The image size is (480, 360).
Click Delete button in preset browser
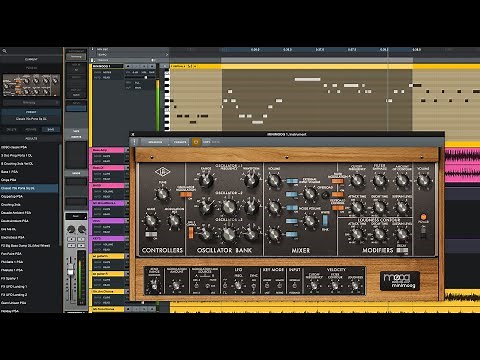point(11,129)
